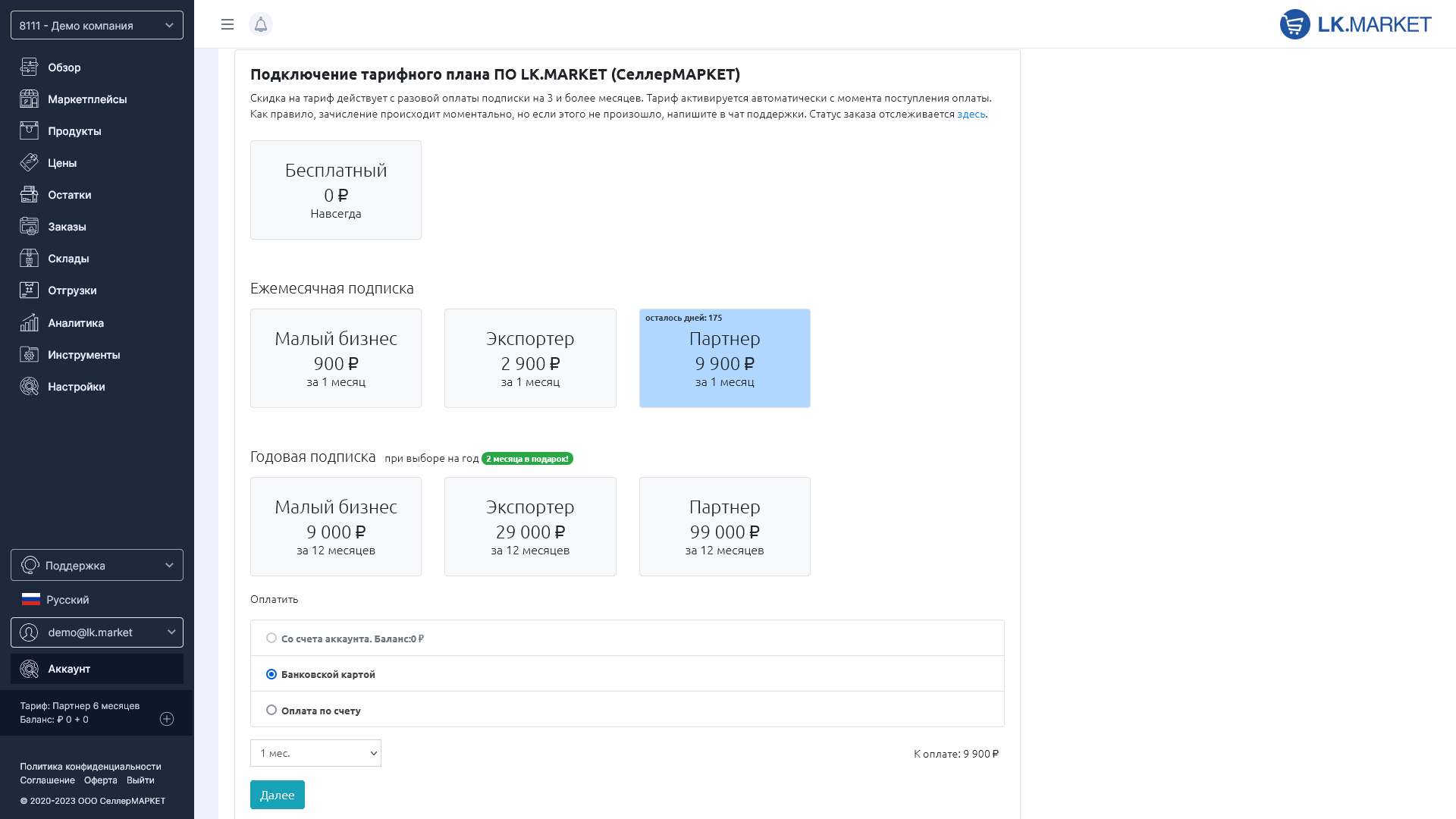Image resolution: width=1456 pixels, height=819 pixels.
Task: Open the Обзор menu item
Action: click(x=64, y=67)
